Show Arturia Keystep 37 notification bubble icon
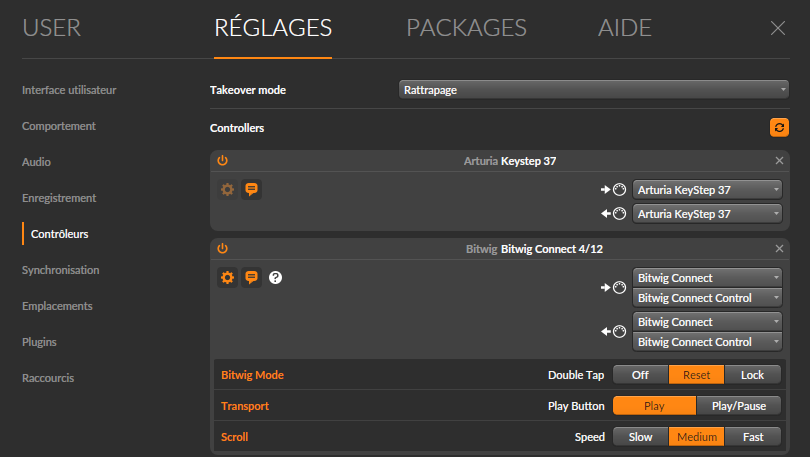 click(x=252, y=189)
